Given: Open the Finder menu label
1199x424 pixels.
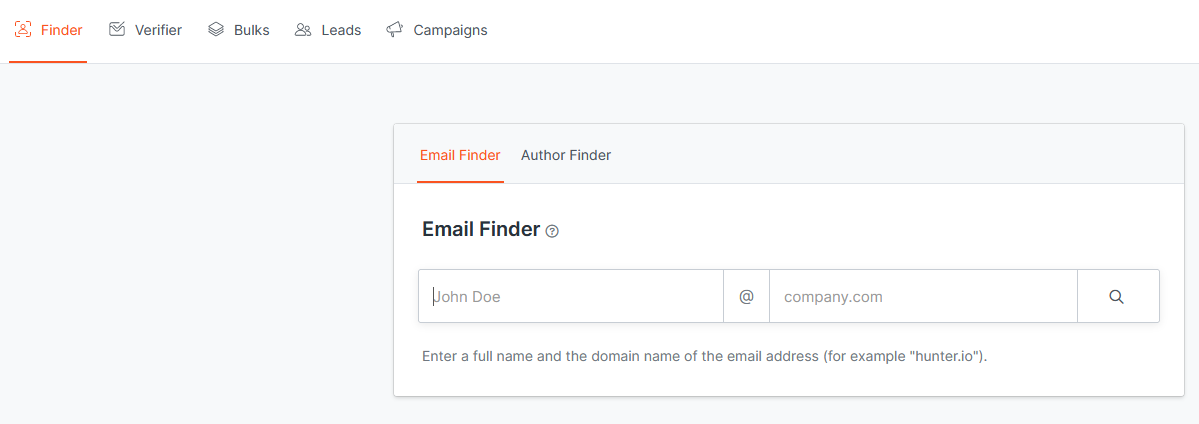Looking at the screenshot, I should pos(62,30).
